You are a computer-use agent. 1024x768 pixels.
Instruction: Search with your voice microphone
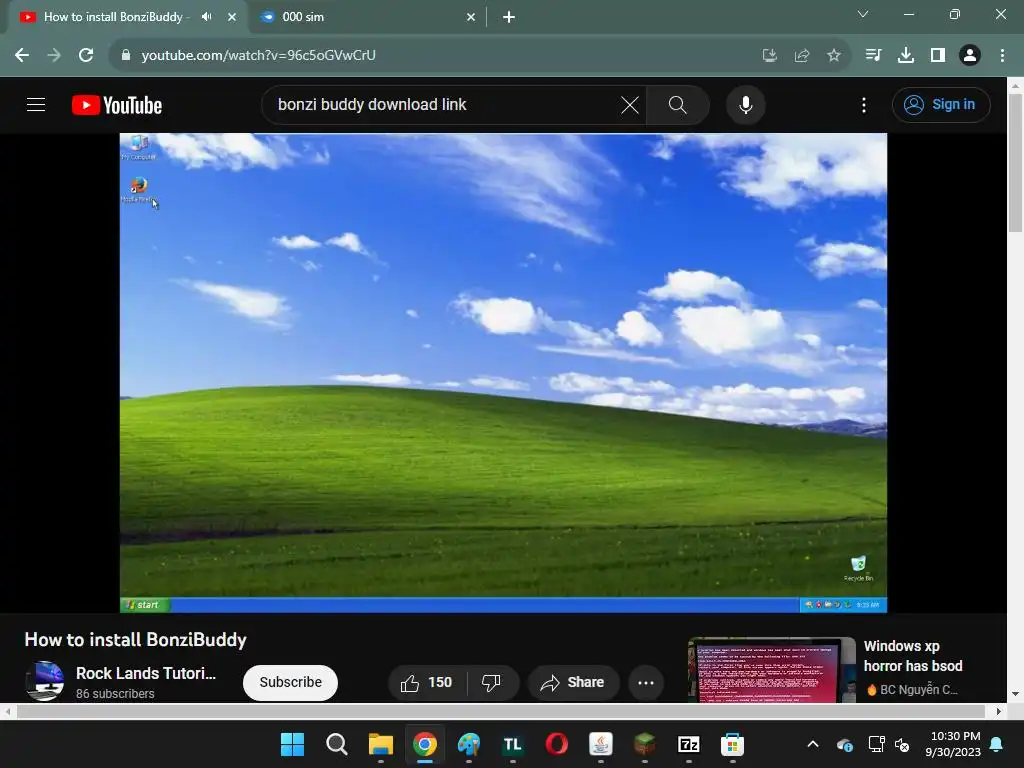[x=746, y=104]
